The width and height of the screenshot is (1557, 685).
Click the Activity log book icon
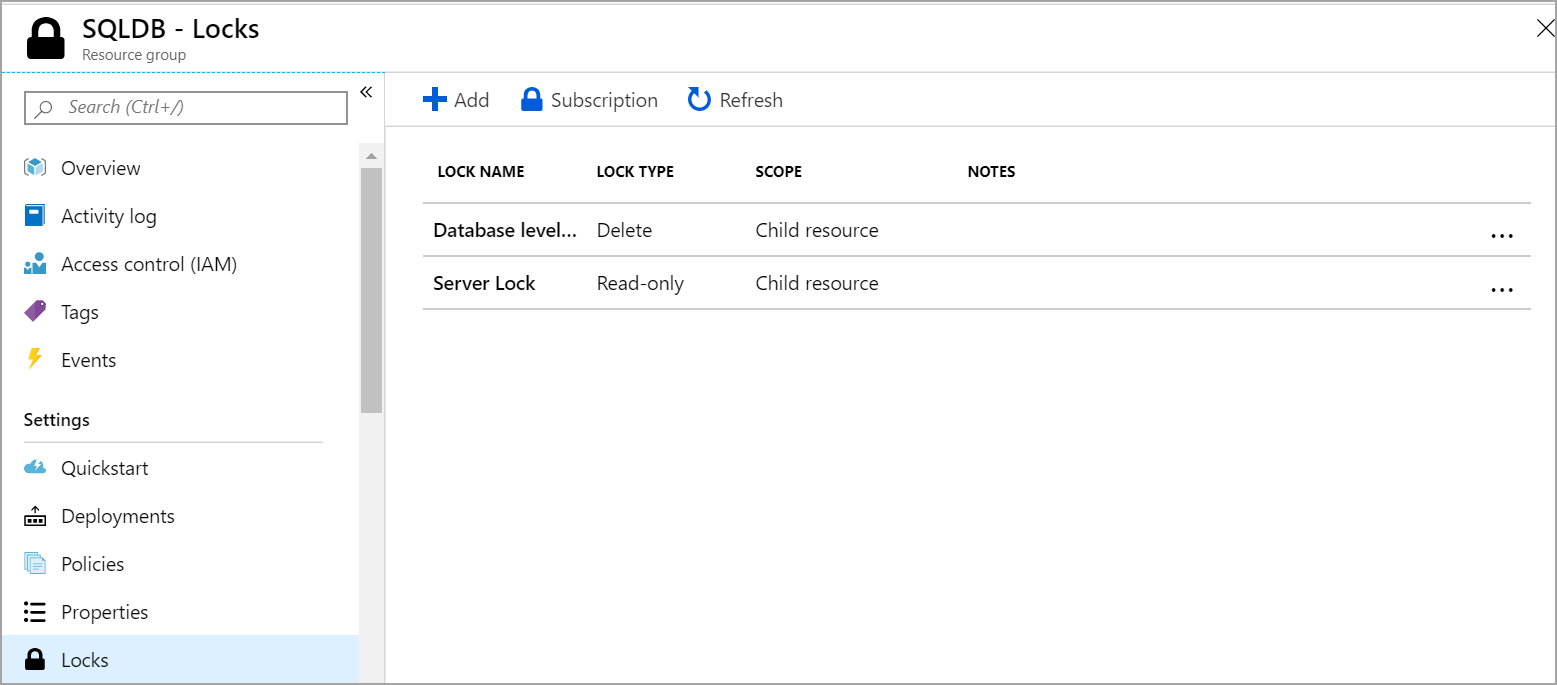pos(35,216)
